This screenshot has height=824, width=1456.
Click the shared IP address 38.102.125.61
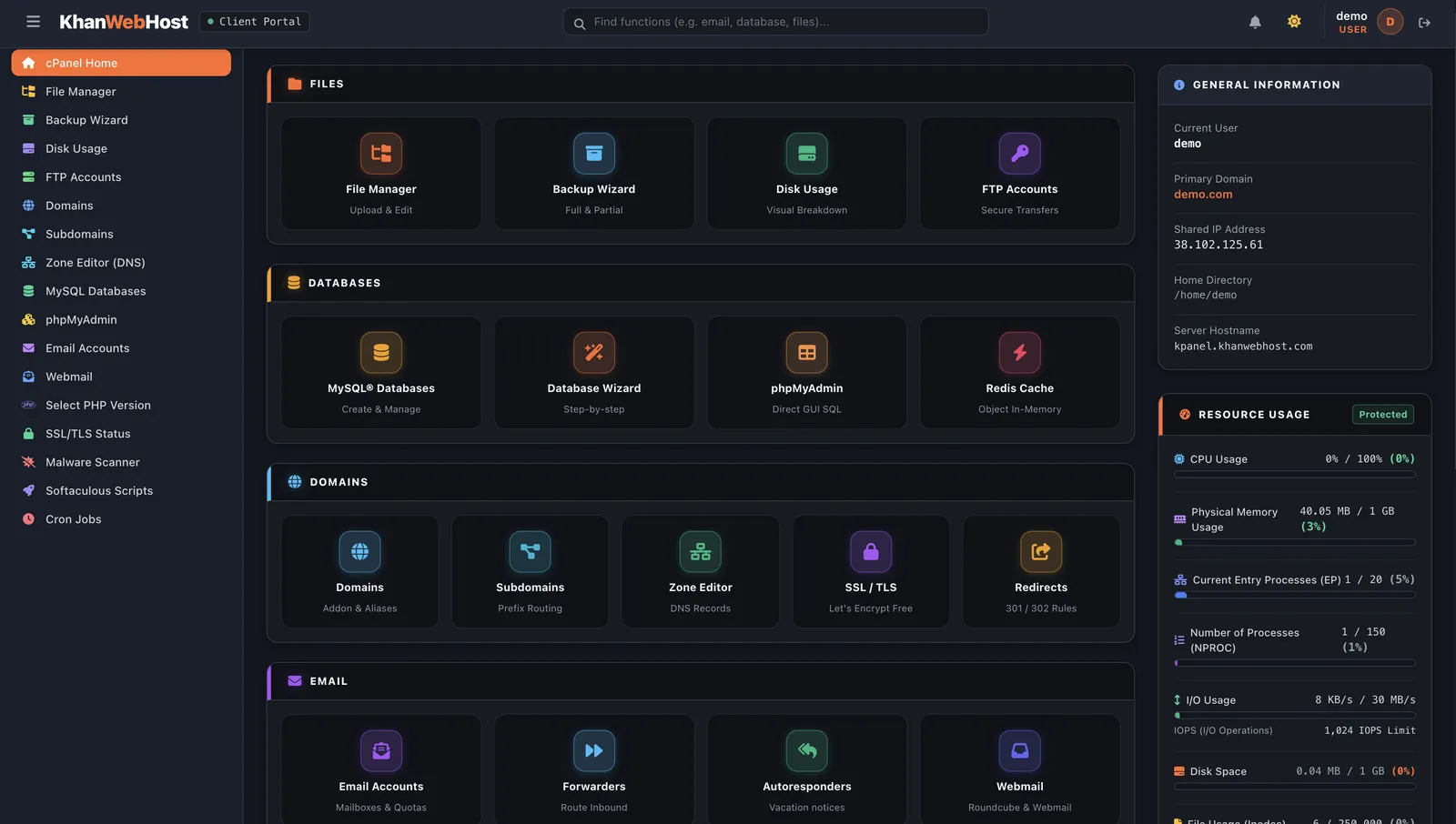click(x=1218, y=245)
